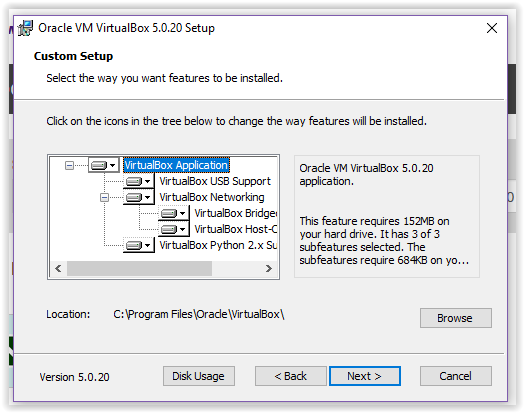Collapse the VirtualBox Application tree node
524x413 pixels.
click(69, 165)
